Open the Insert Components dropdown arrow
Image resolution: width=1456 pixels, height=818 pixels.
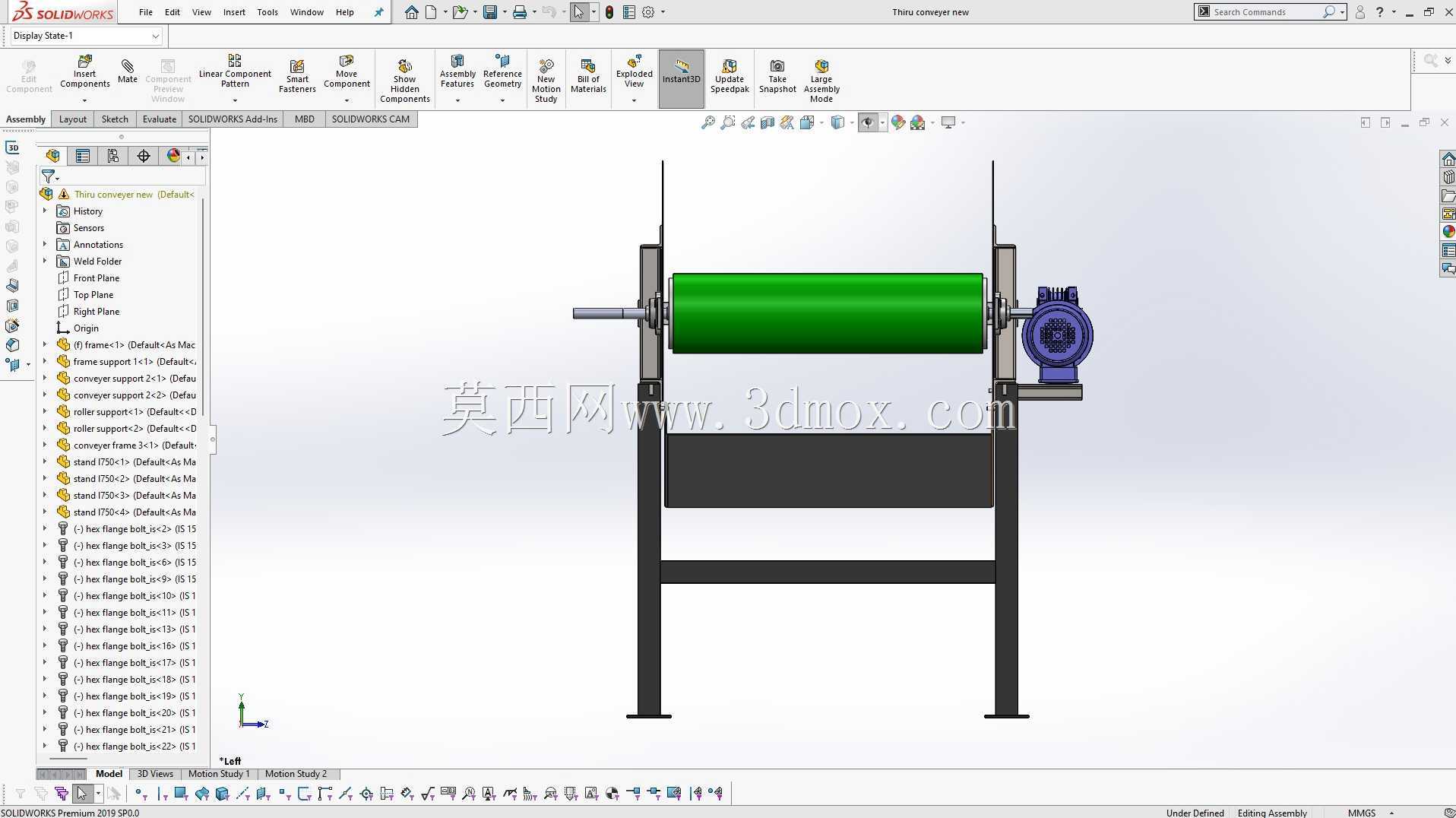point(84,100)
